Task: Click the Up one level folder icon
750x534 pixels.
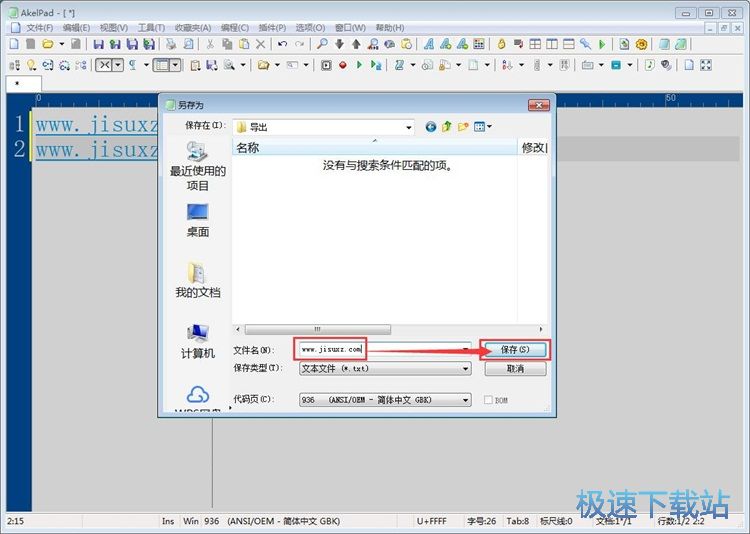Action: (x=447, y=126)
